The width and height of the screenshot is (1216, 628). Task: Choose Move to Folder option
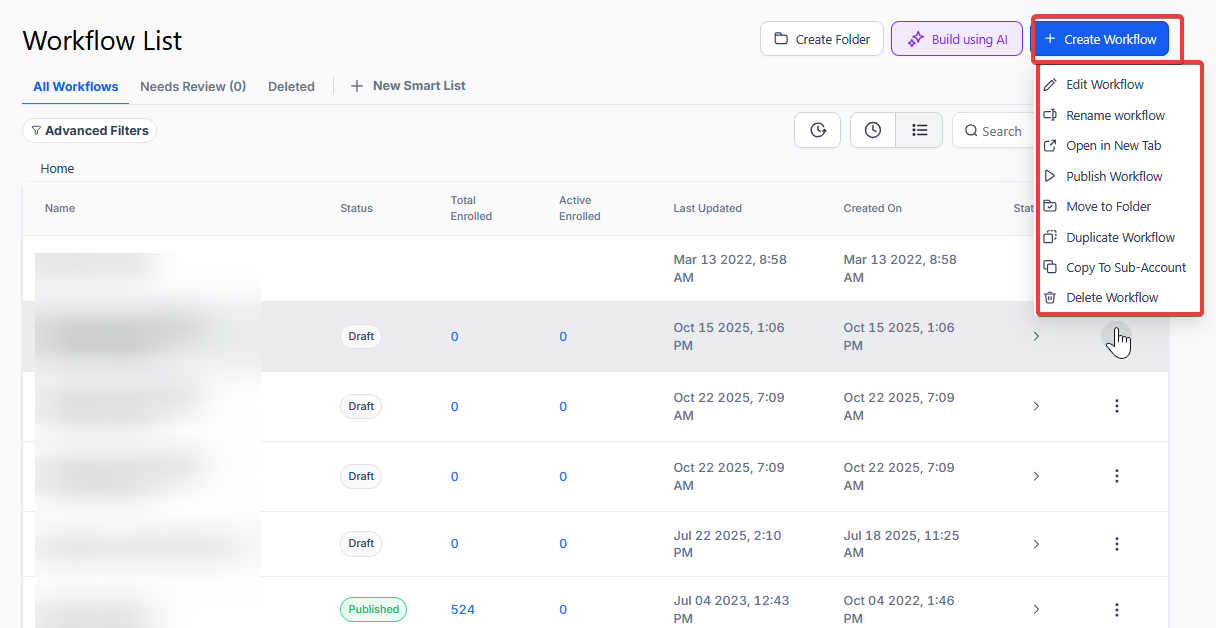tap(1108, 207)
